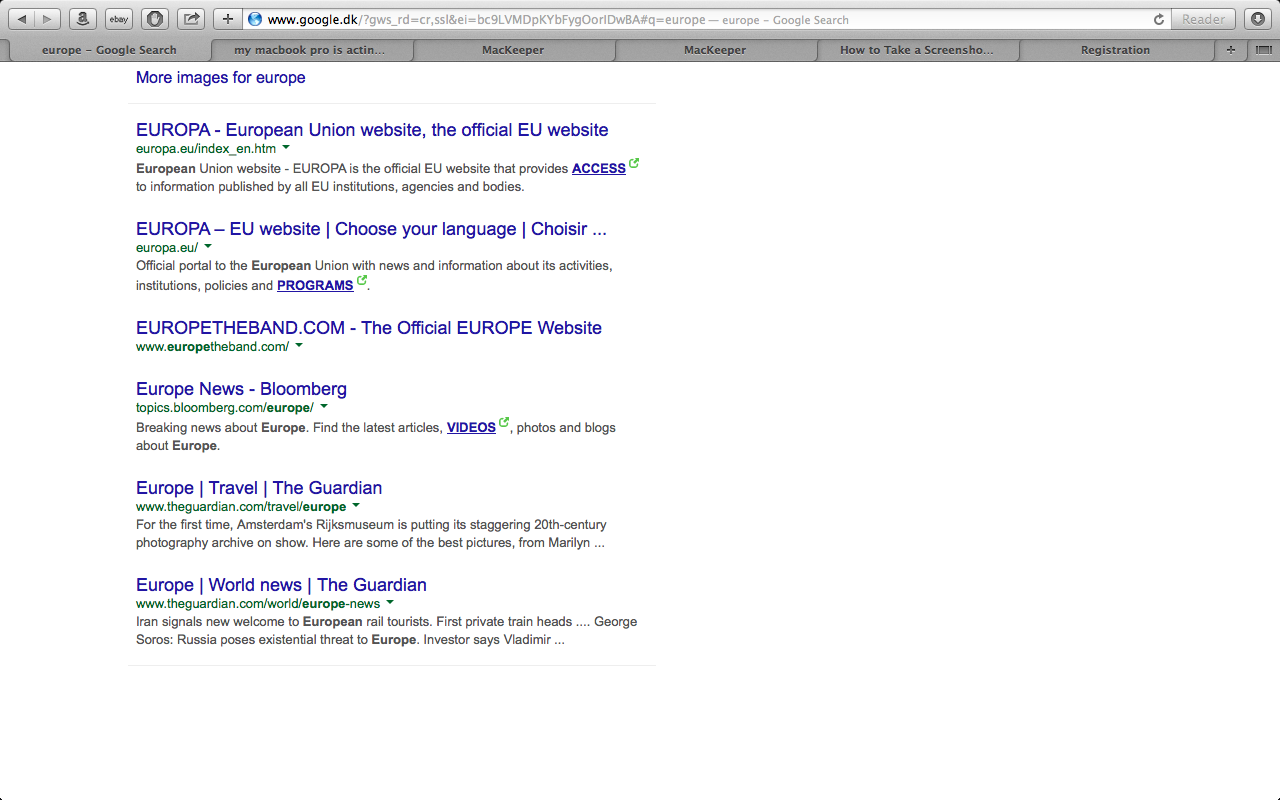This screenshot has width=1280, height=800.
Task: Show downloads with the download arrow icon
Action: pos(1257,19)
